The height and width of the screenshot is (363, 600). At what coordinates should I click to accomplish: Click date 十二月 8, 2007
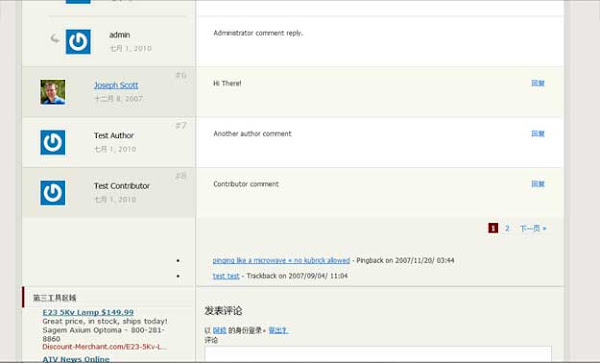(118, 99)
